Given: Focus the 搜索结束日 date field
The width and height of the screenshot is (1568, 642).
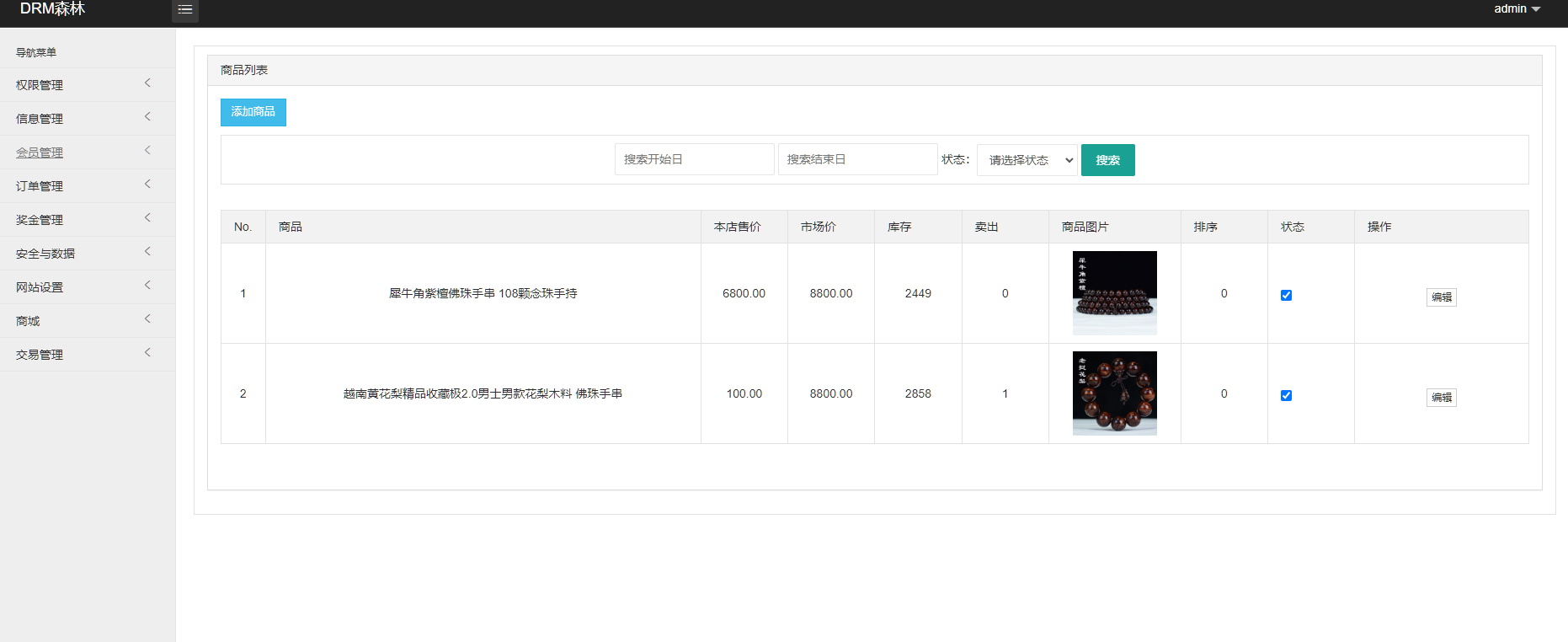Looking at the screenshot, I should coord(857,159).
